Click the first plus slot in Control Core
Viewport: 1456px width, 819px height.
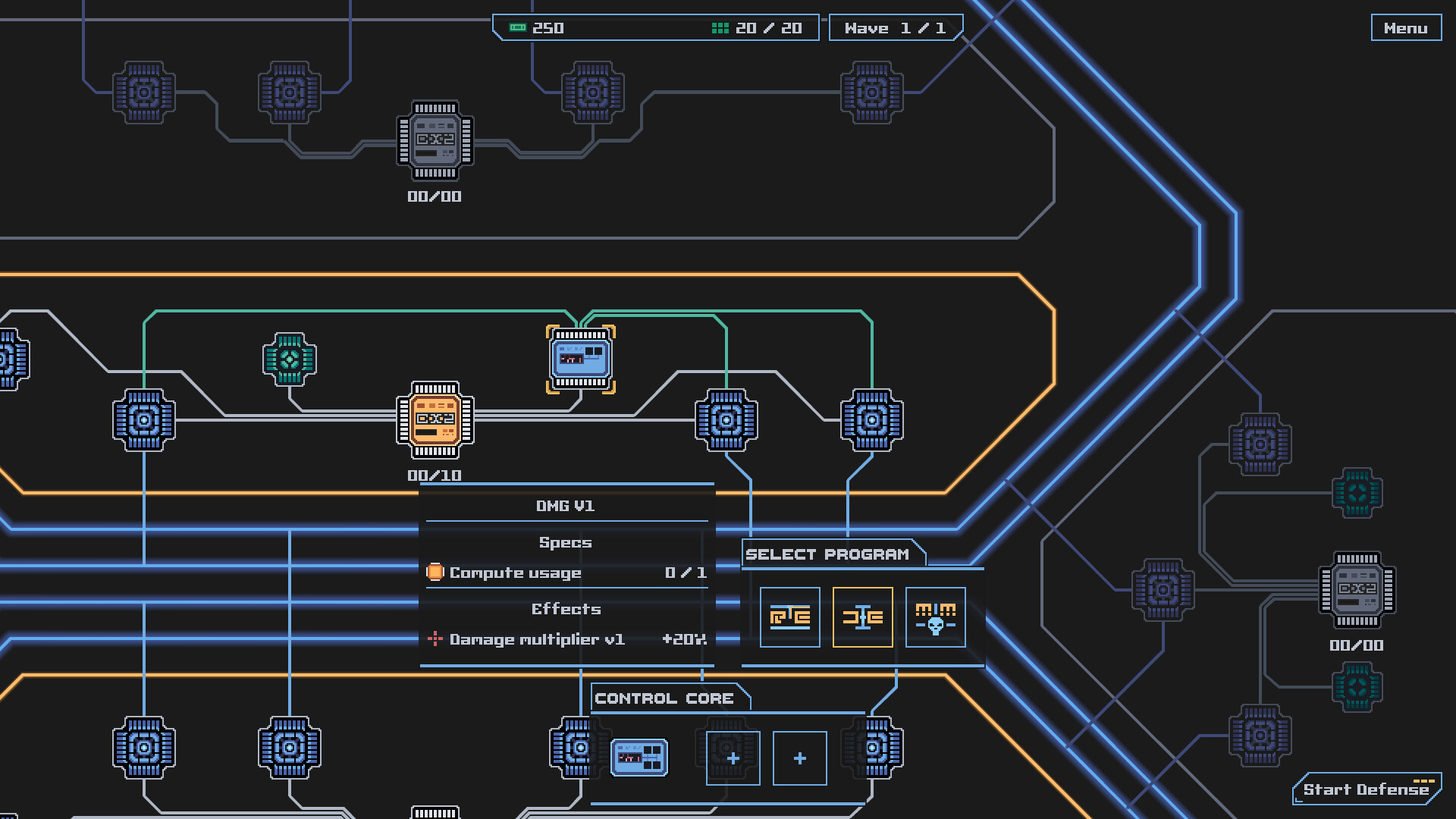pos(733,758)
